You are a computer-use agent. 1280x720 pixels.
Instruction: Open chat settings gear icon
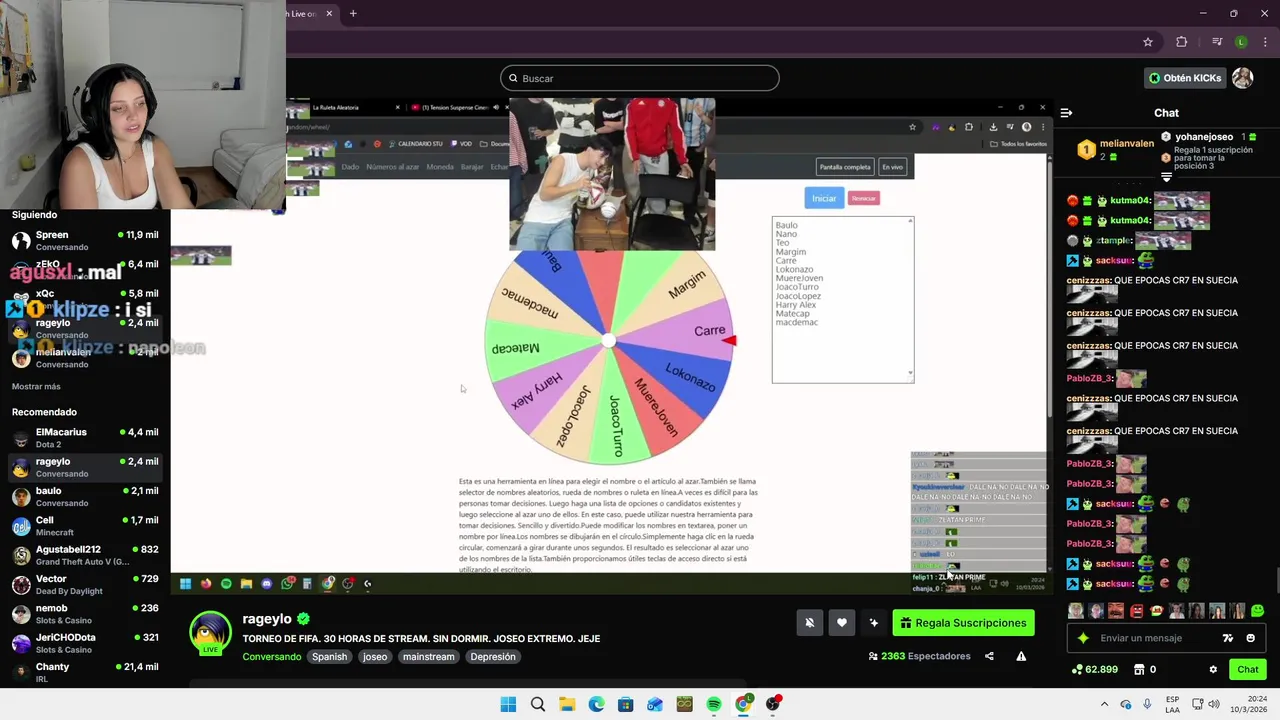point(1213,670)
